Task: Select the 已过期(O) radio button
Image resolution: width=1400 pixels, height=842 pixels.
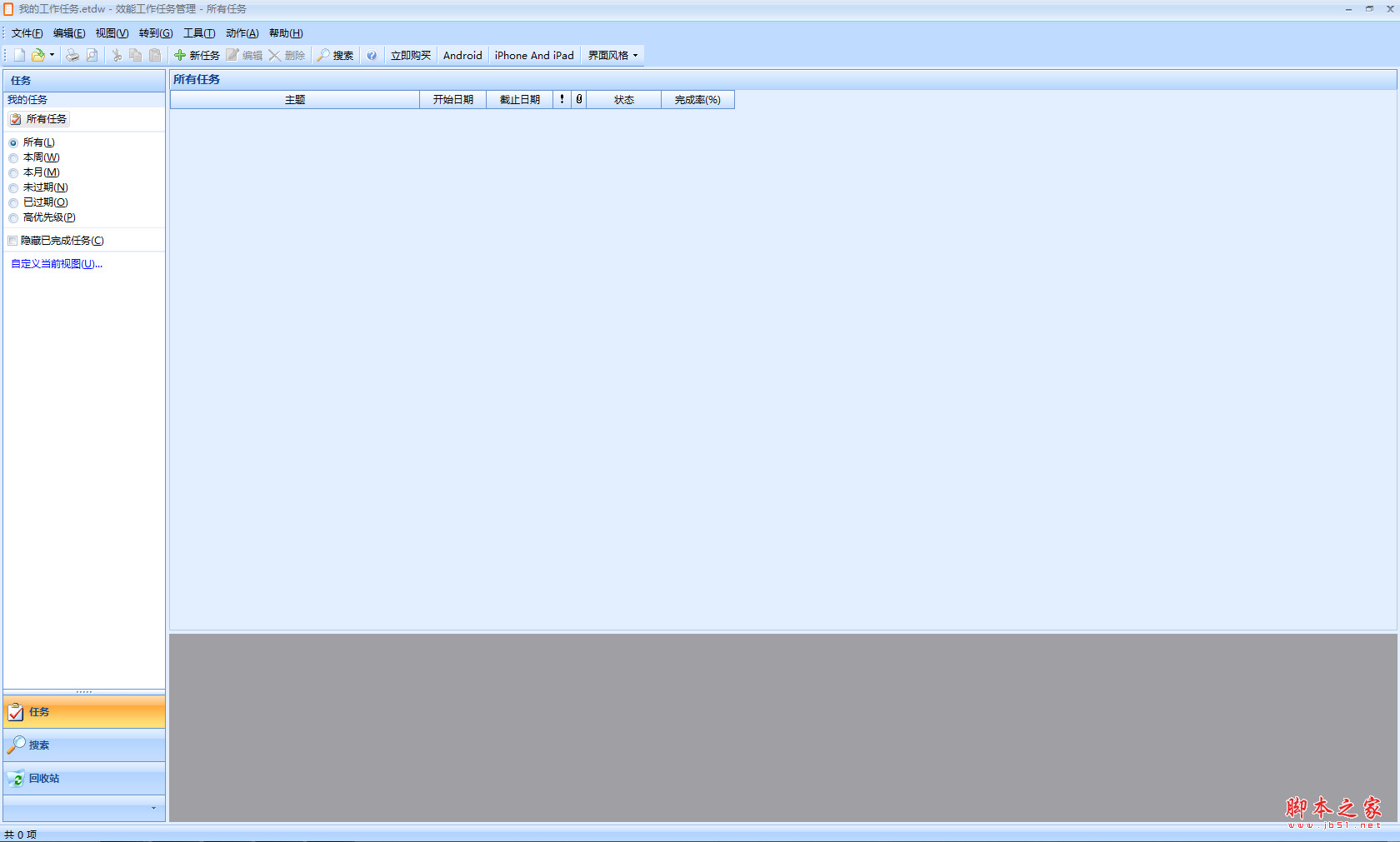Action: [13, 202]
